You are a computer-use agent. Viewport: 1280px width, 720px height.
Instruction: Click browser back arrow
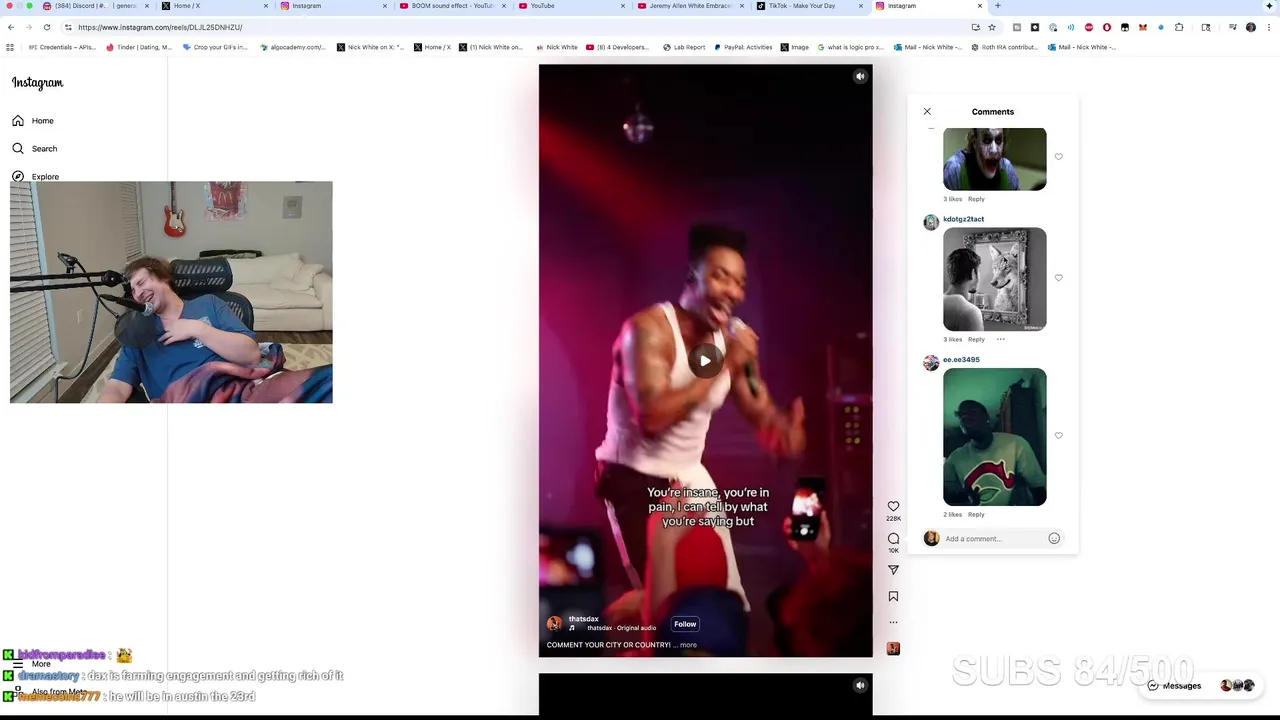tap(11, 27)
